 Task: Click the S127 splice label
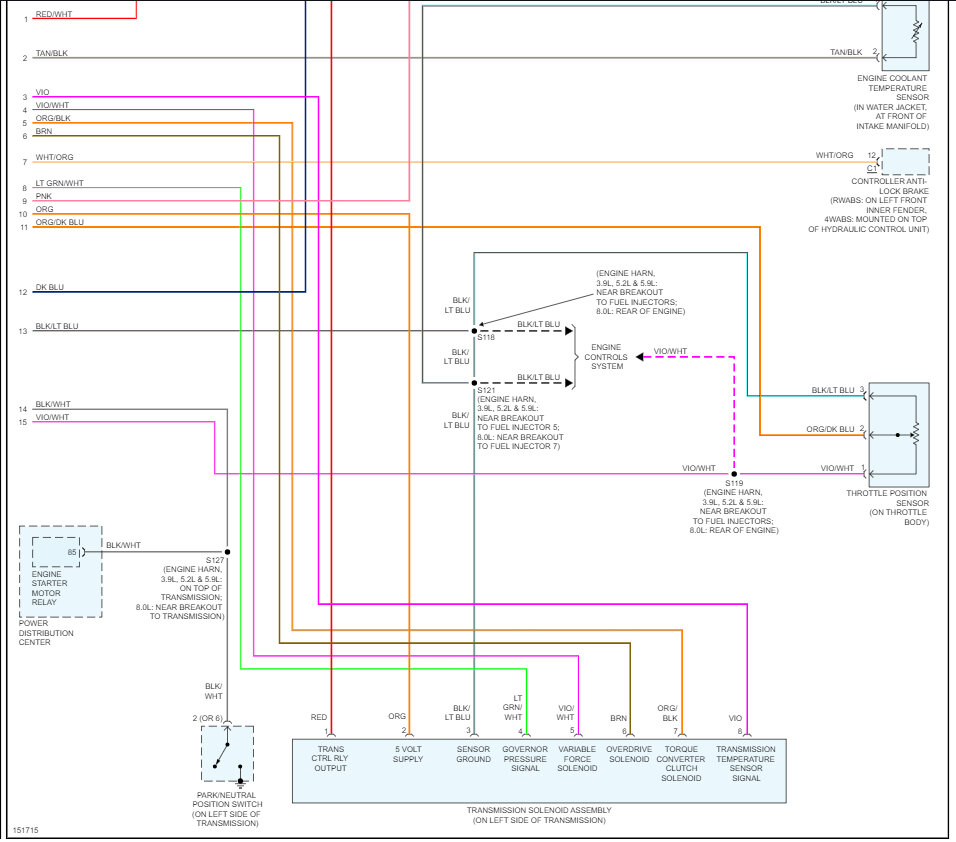(x=215, y=560)
